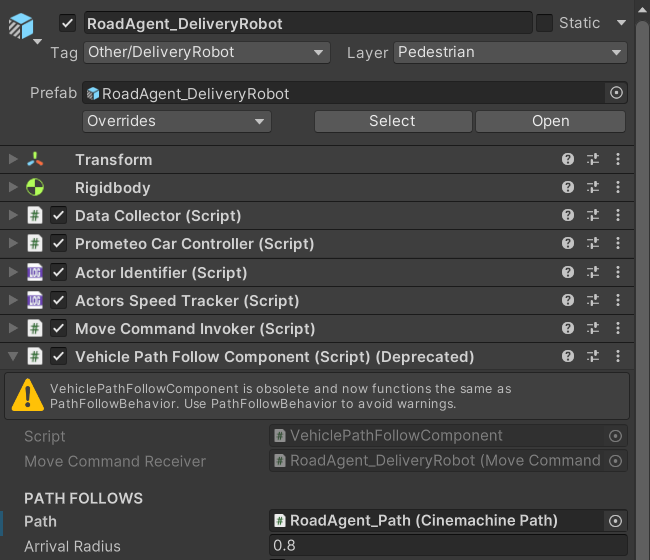Expand the Prometeo Car Controller script
The height and width of the screenshot is (560, 650).
pyautogui.click(x=13, y=243)
